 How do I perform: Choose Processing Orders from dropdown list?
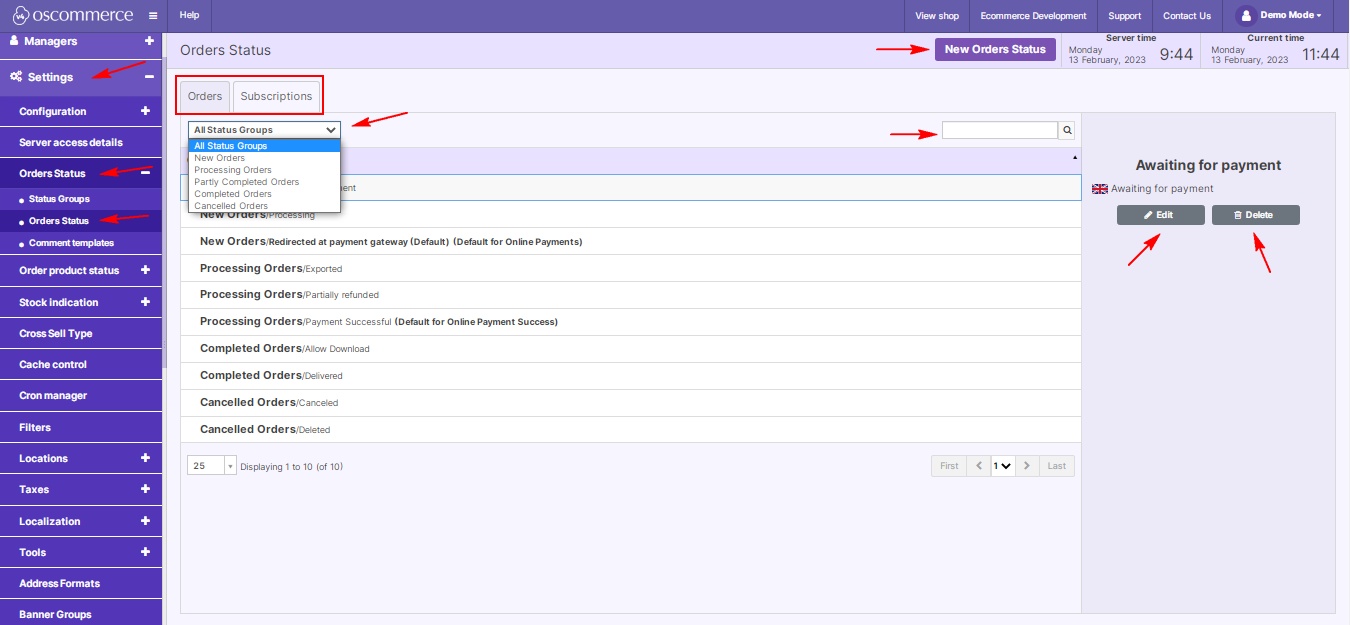pyautogui.click(x=232, y=170)
